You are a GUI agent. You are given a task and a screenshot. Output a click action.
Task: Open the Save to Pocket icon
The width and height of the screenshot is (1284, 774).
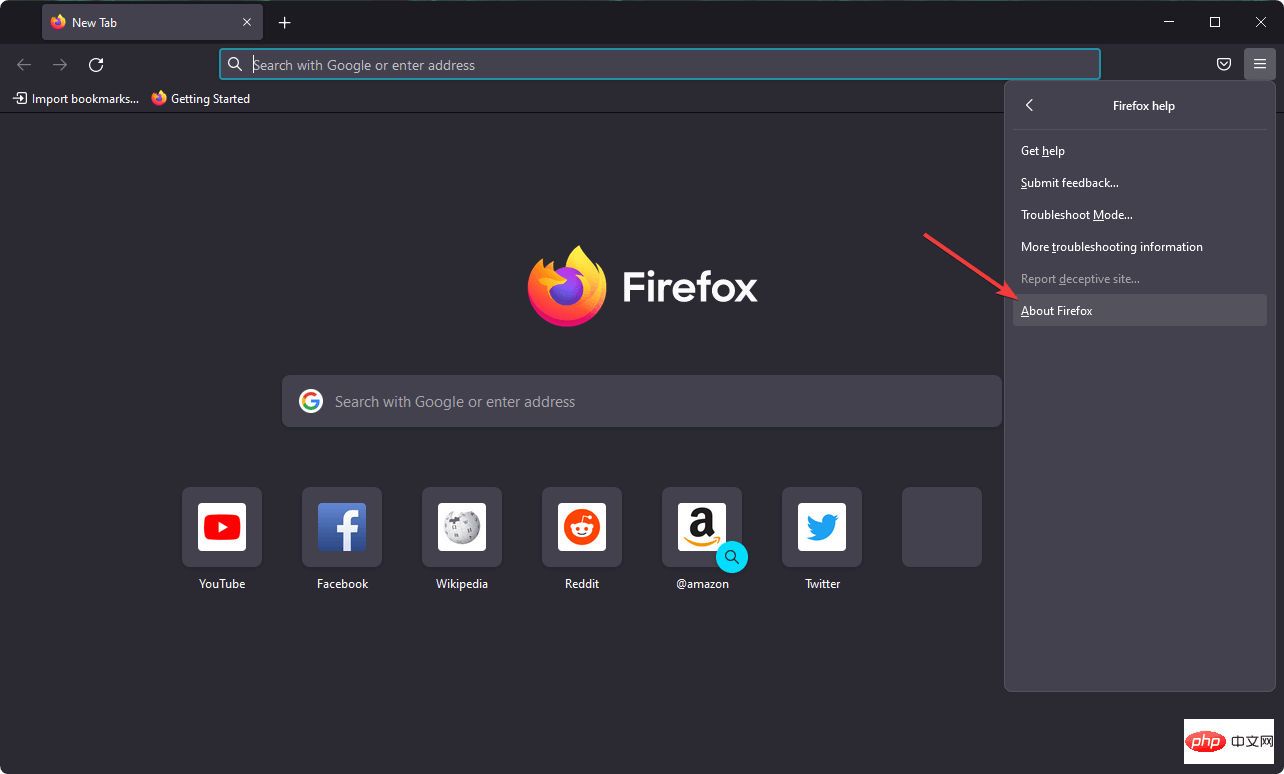[x=1223, y=65]
